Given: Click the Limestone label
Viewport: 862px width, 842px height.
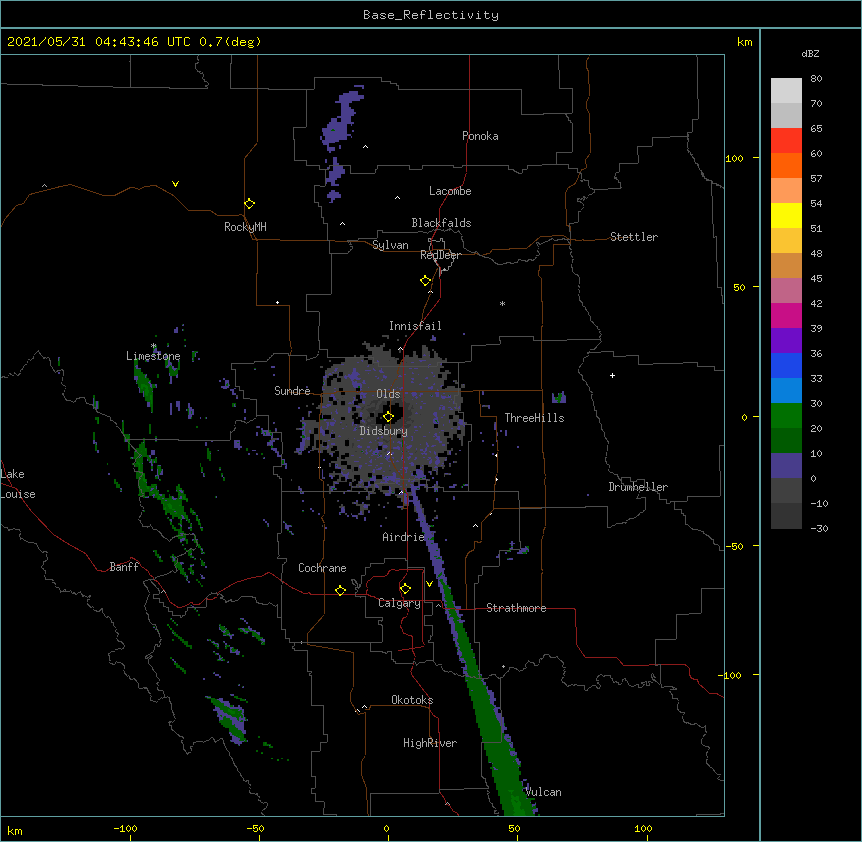Looking at the screenshot, I should pyautogui.click(x=153, y=356).
